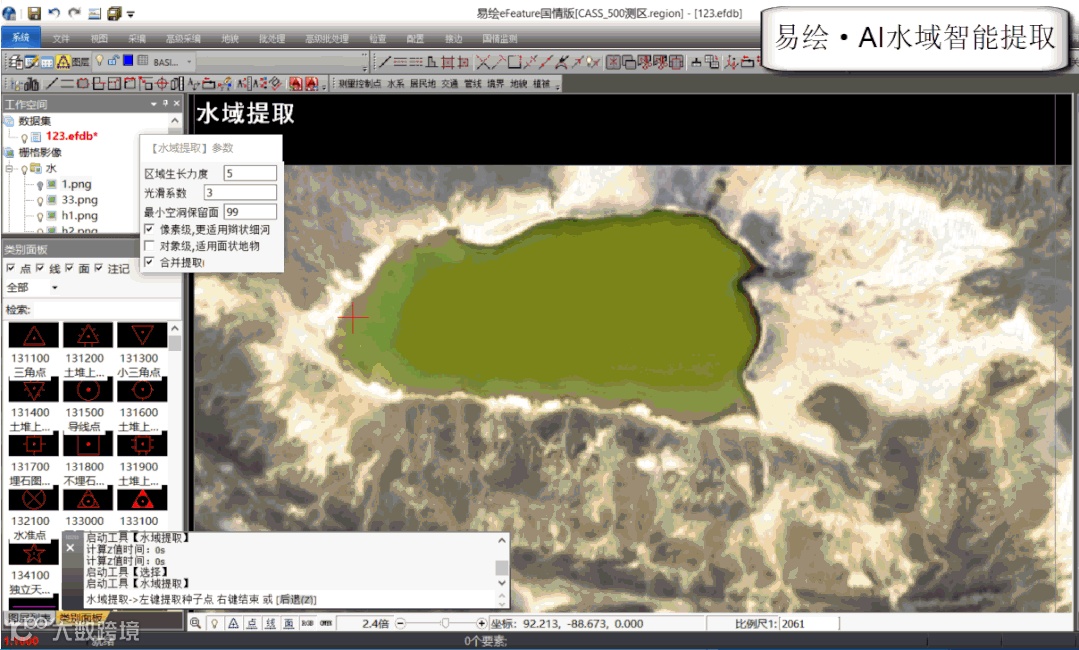Click the grid table icon beside blue swatch
1079x650 pixels.
pyautogui.click(x=143, y=61)
